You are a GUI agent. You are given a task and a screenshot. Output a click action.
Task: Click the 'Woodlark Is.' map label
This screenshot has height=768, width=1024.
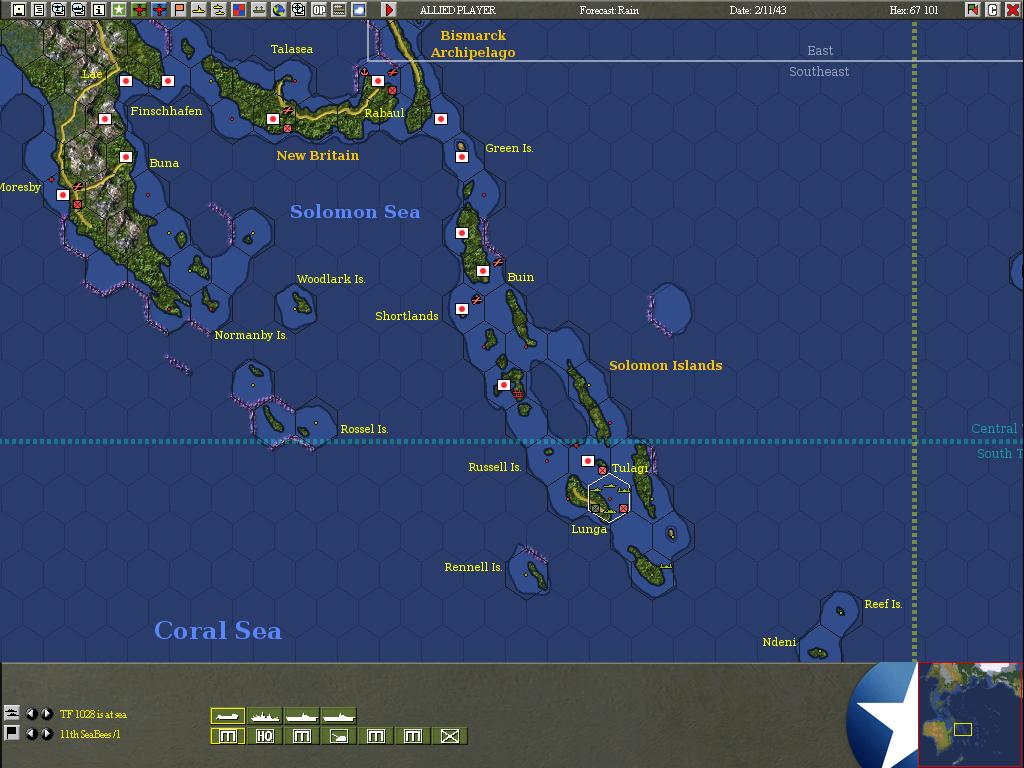331,279
